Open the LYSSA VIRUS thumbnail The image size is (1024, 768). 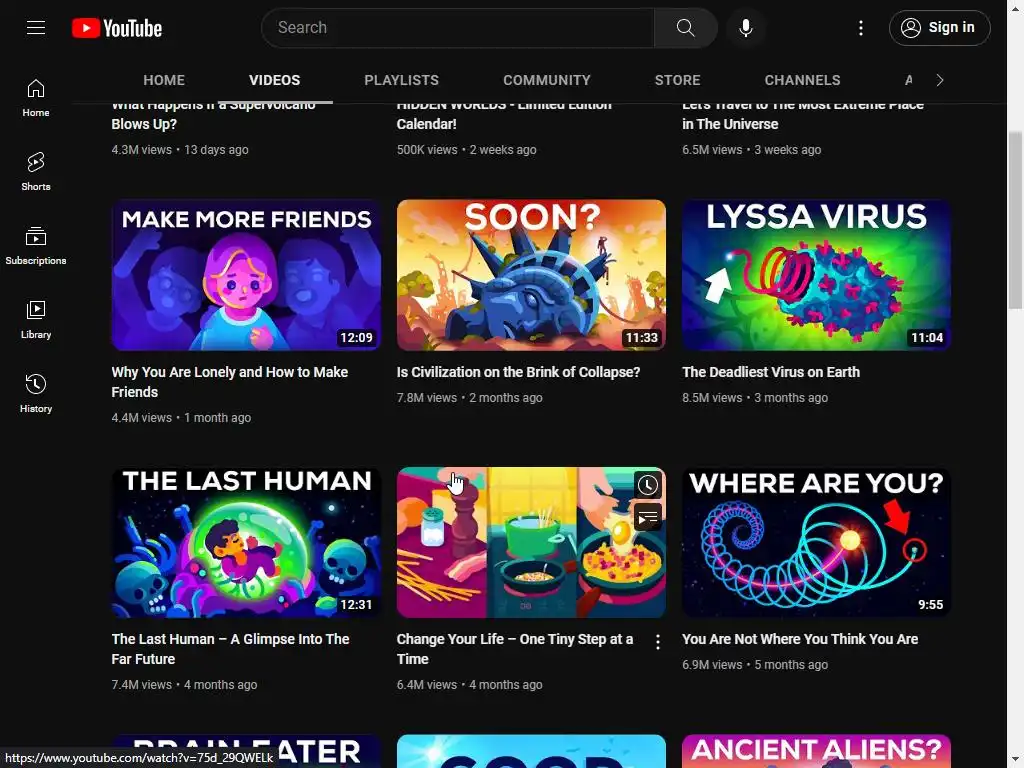(x=816, y=275)
